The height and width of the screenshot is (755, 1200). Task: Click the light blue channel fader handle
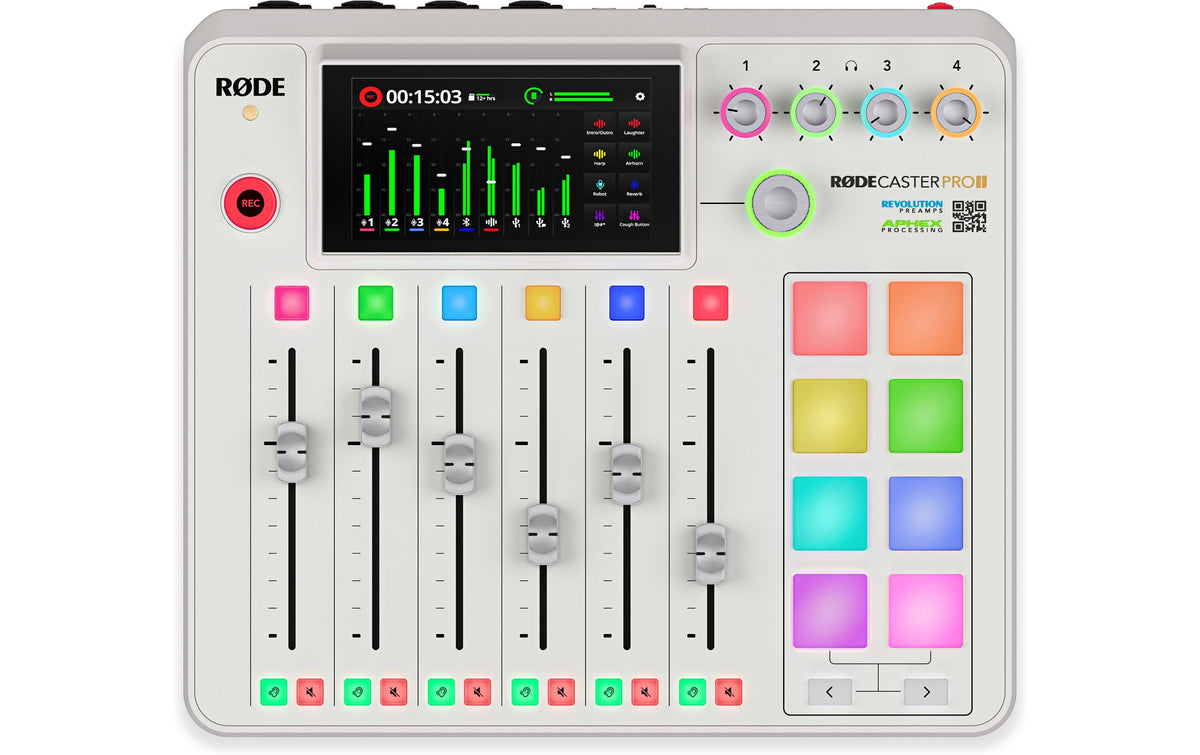coord(459,464)
